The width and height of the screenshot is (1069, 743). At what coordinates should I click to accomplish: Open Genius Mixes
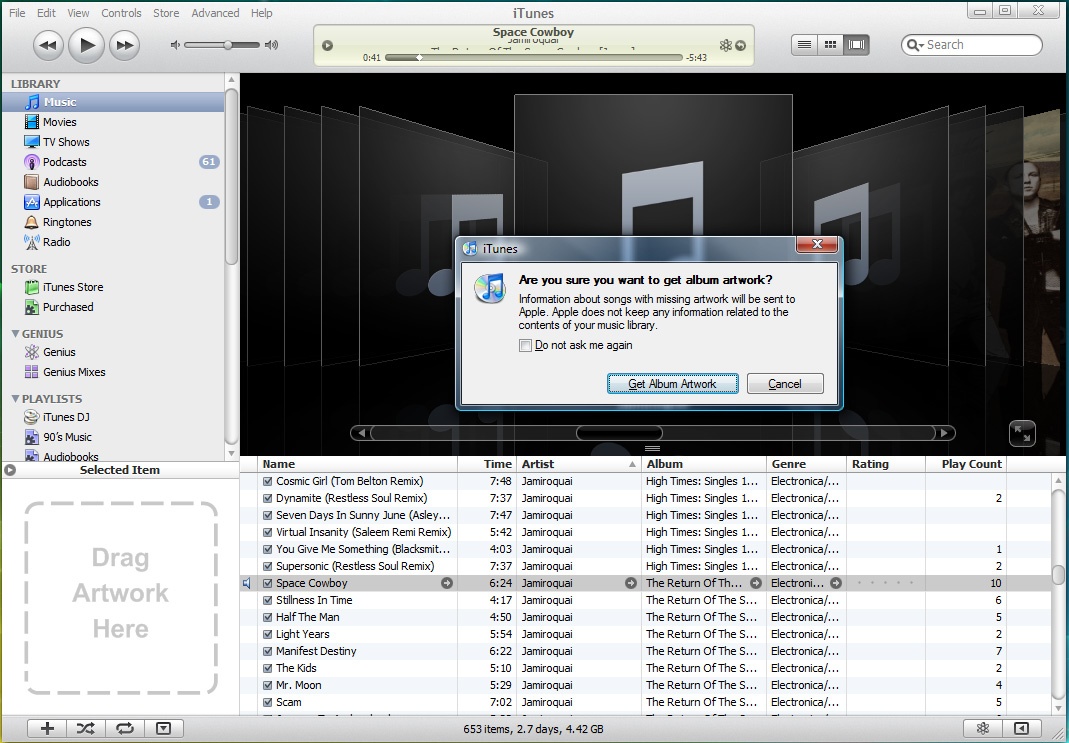click(x=113, y=372)
